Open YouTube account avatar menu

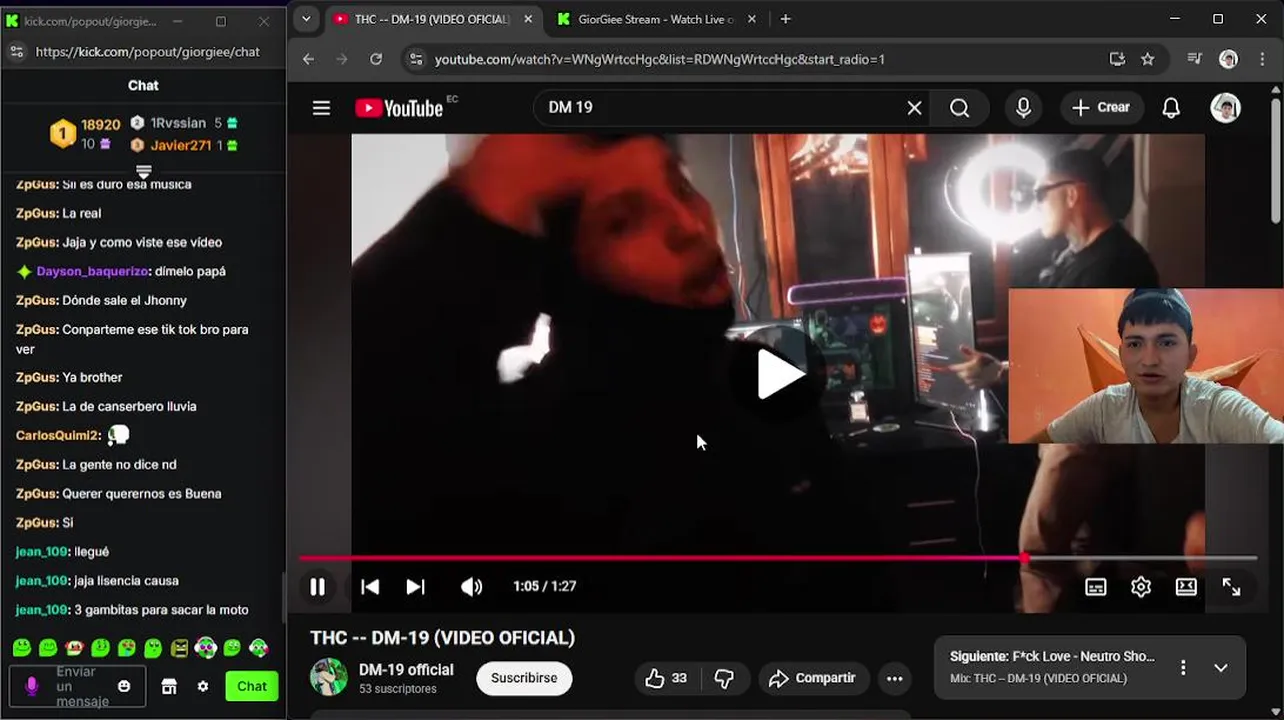(x=1226, y=108)
